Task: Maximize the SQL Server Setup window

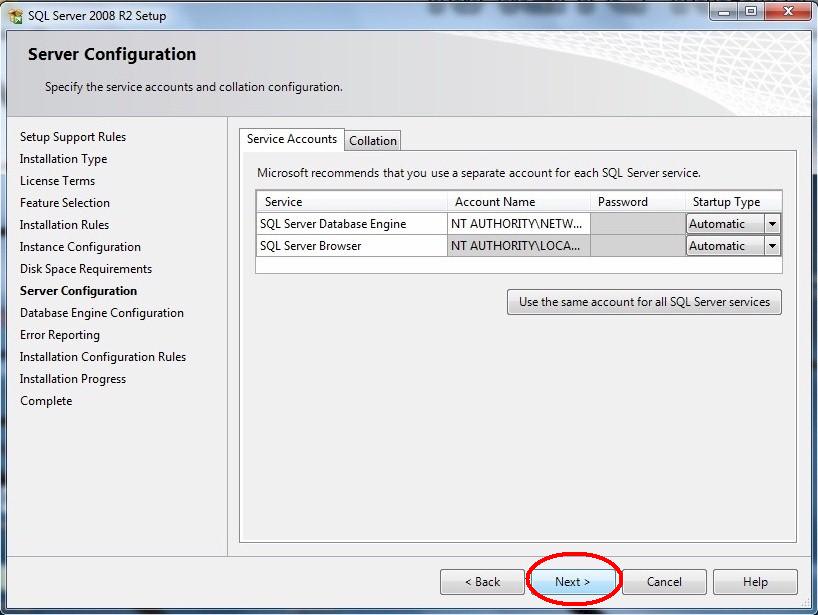Action: tap(751, 11)
